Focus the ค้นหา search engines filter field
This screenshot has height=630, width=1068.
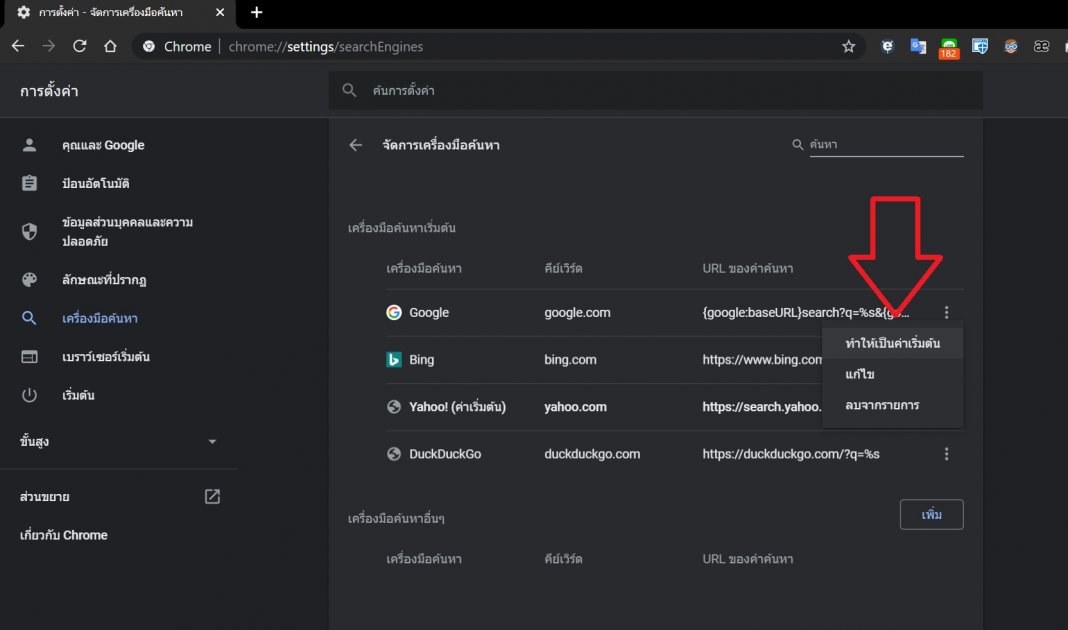pyautogui.click(x=886, y=144)
